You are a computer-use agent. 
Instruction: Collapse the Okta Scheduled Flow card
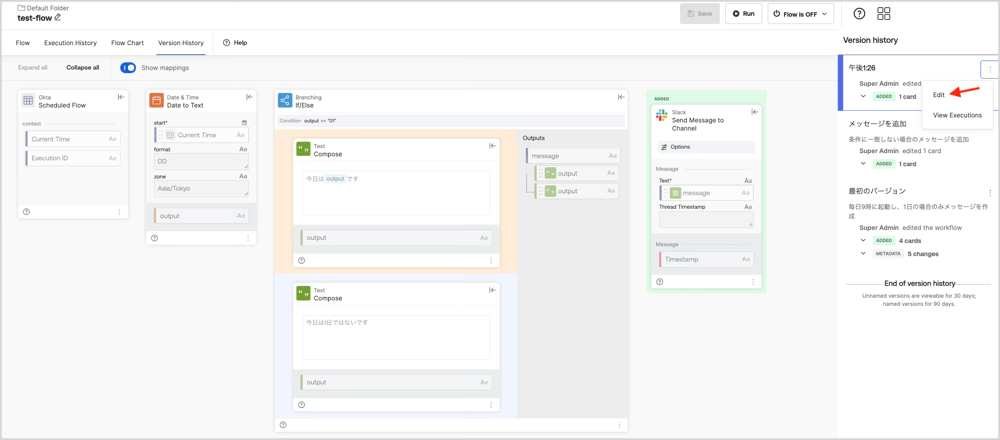(121, 97)
